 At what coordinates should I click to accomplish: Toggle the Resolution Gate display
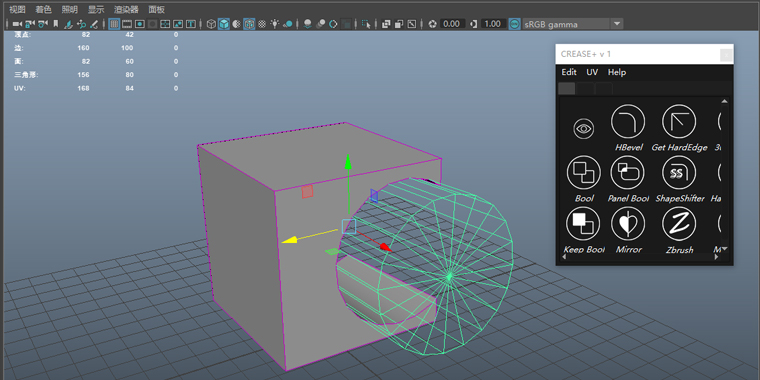click(x=140, y=24)
